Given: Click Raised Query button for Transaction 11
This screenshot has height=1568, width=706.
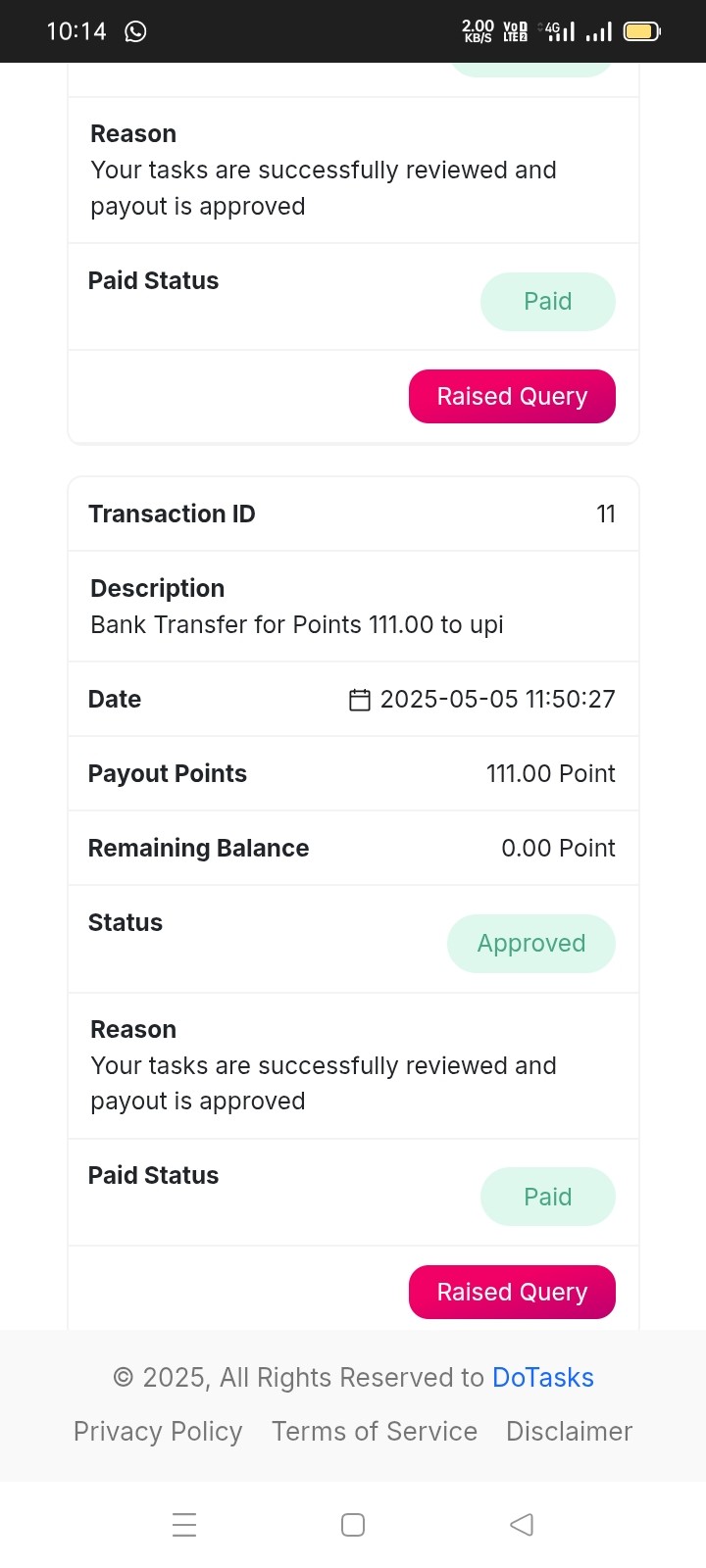Looking at the screenshot, I should coord(512,1293).
